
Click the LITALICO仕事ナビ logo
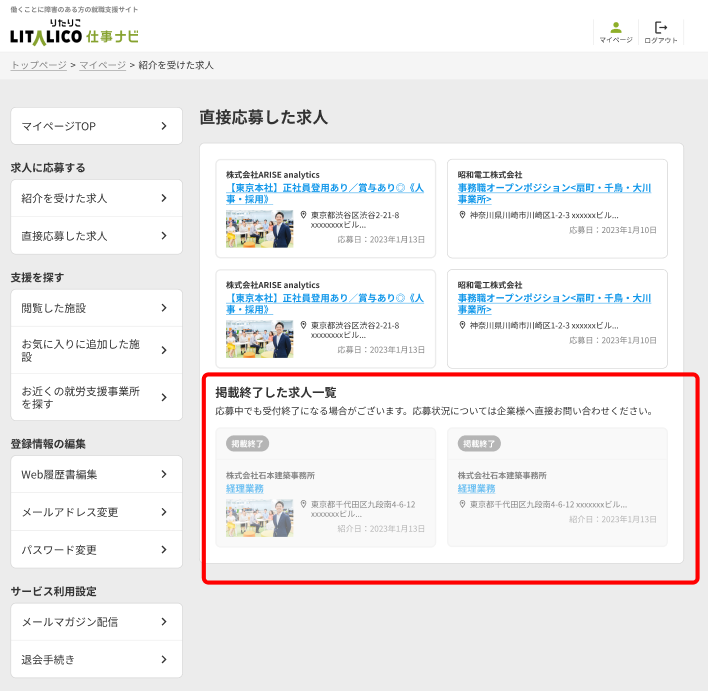[x=75, y=35]
